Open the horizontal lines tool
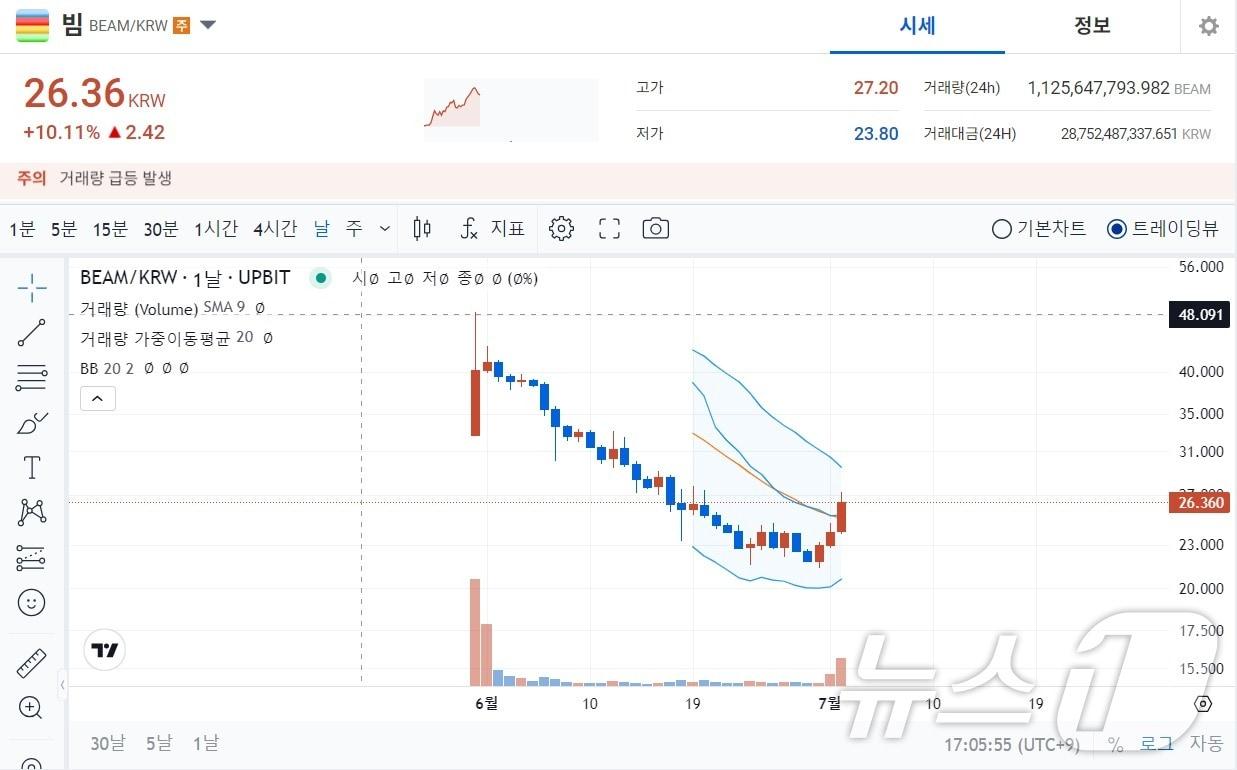This screenshot has height=770, width=1237. click(31, 378)
